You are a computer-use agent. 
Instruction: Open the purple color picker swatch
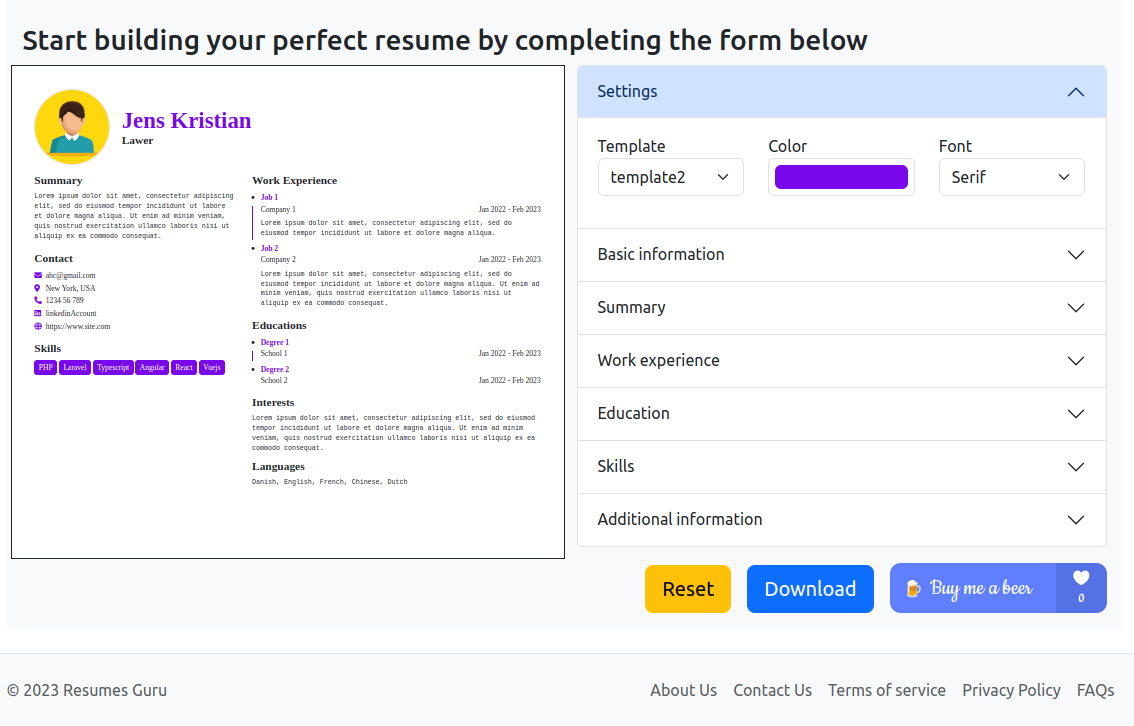coord(841,177)
